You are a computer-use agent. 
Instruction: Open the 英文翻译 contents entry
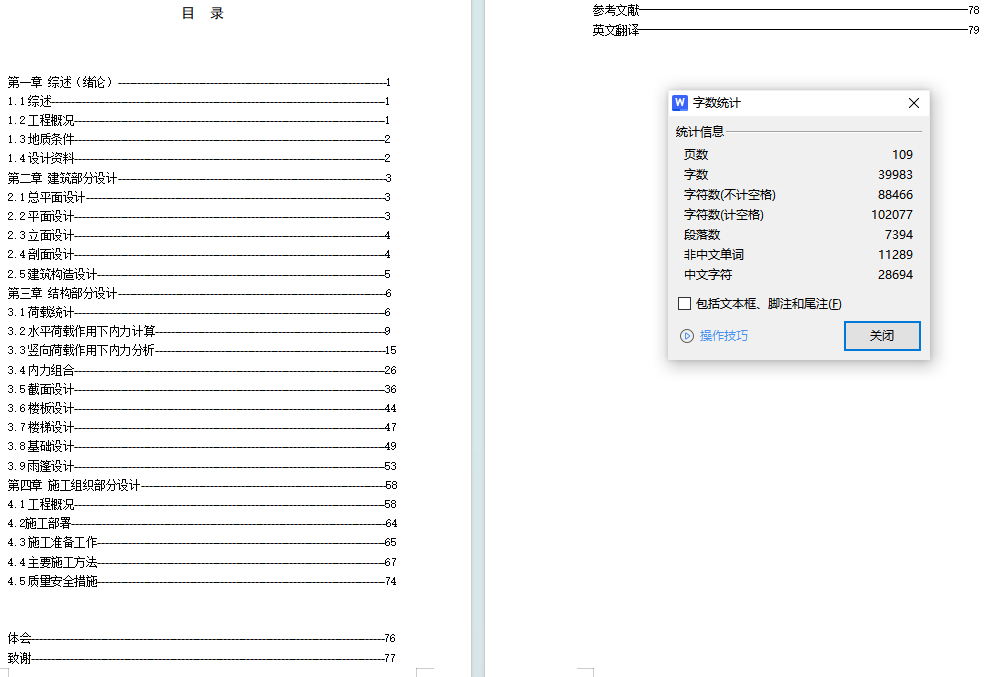(x=615, y=30)
